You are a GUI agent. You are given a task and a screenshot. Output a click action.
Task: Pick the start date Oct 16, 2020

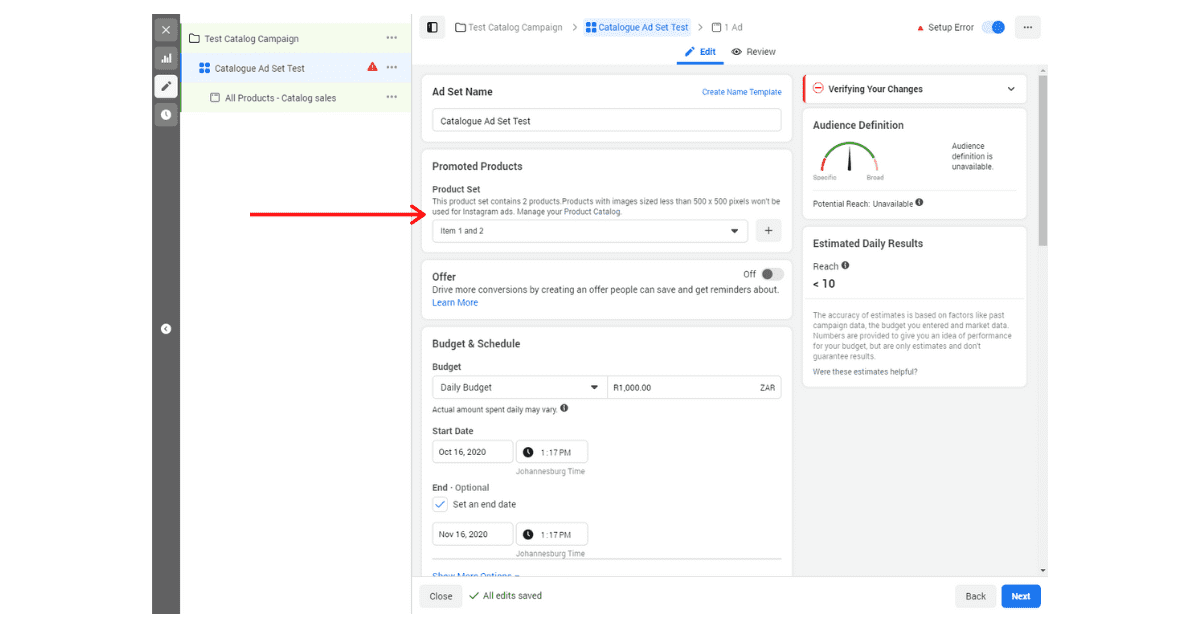(x=472, y=452)
